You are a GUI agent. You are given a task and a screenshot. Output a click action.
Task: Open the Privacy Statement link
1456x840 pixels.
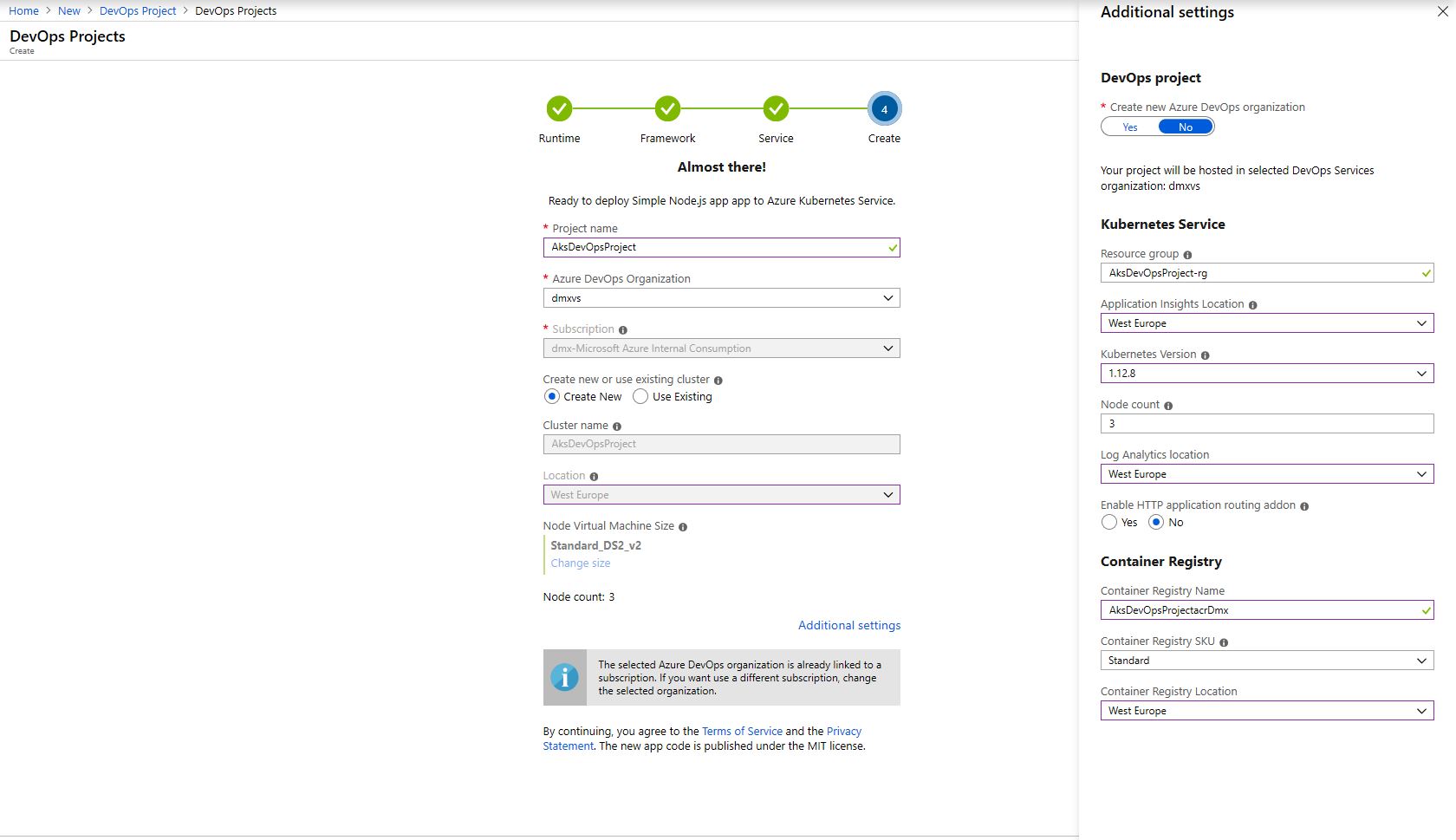[844, 732]
